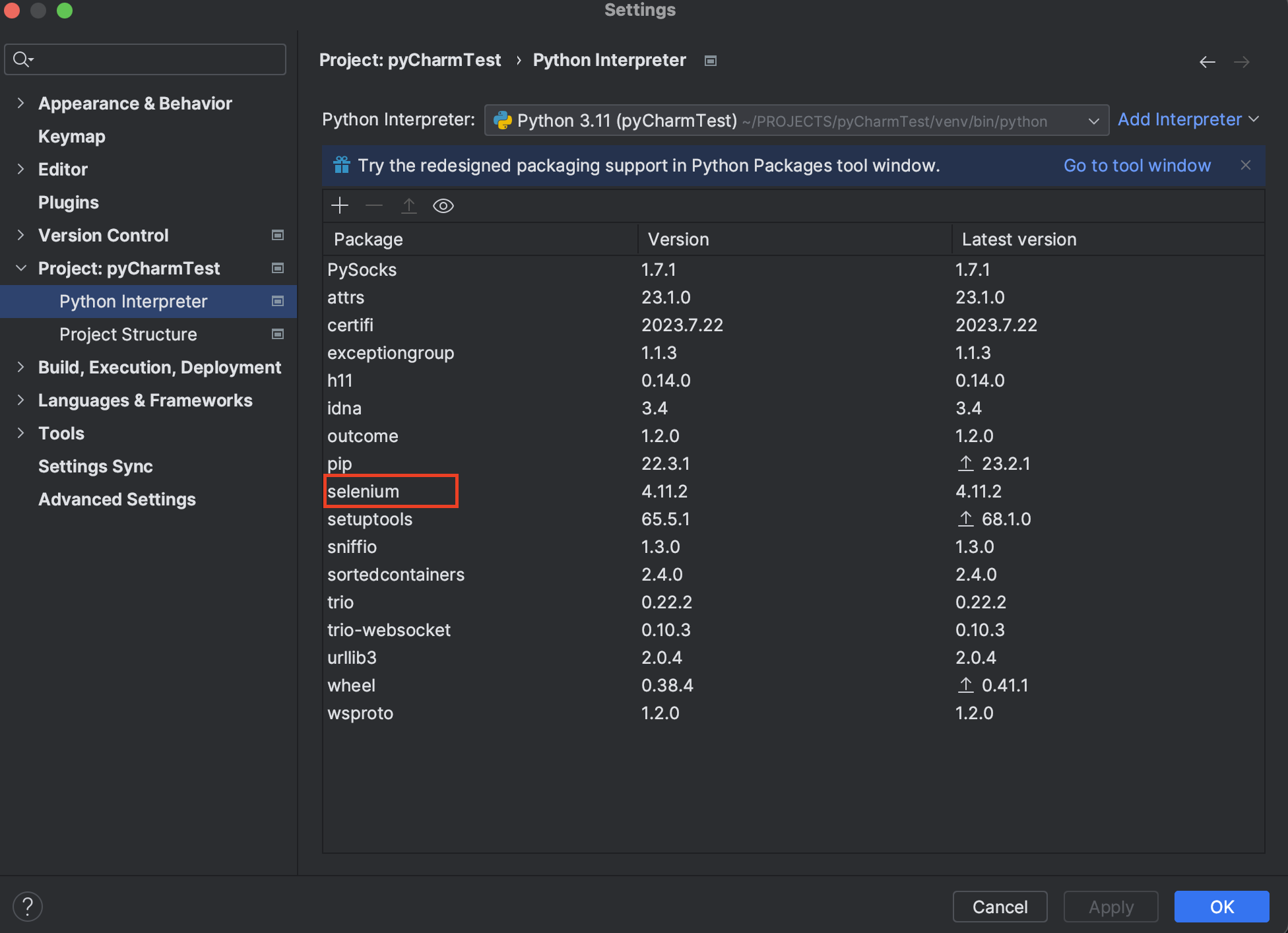Select Project Structure in the sidebar
The height and width of the screenshot is (933, 1288).
point(128,335)
